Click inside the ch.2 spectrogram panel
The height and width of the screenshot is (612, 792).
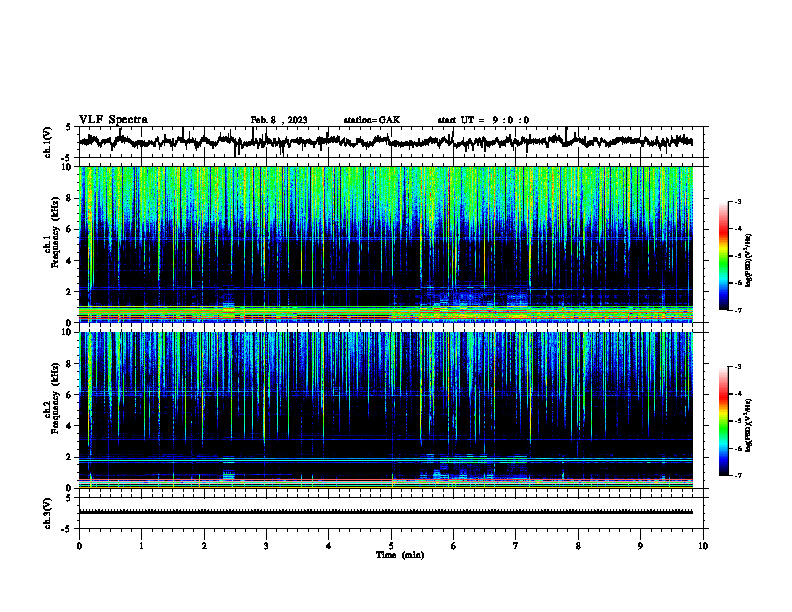(386, 410)
